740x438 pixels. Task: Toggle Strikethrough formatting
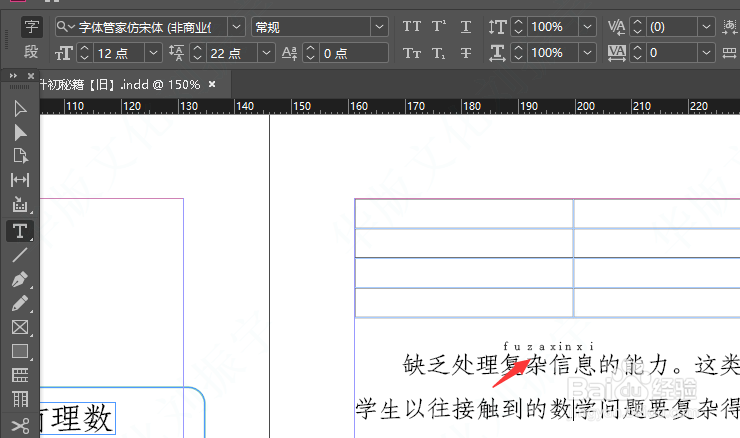pyautogui.click(x=466, y=53)
